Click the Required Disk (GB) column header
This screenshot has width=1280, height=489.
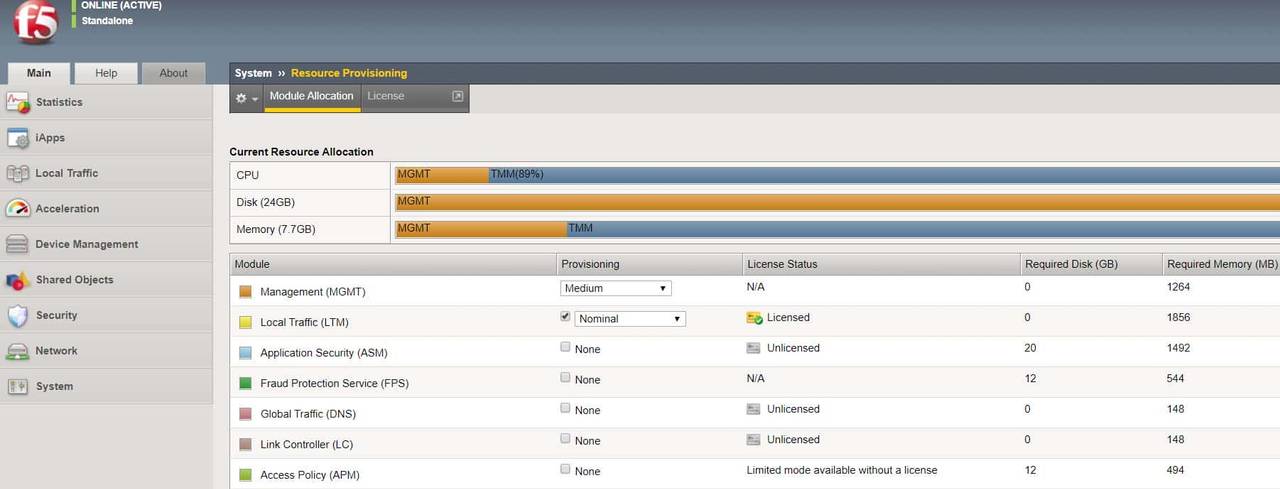[1071, 264]
